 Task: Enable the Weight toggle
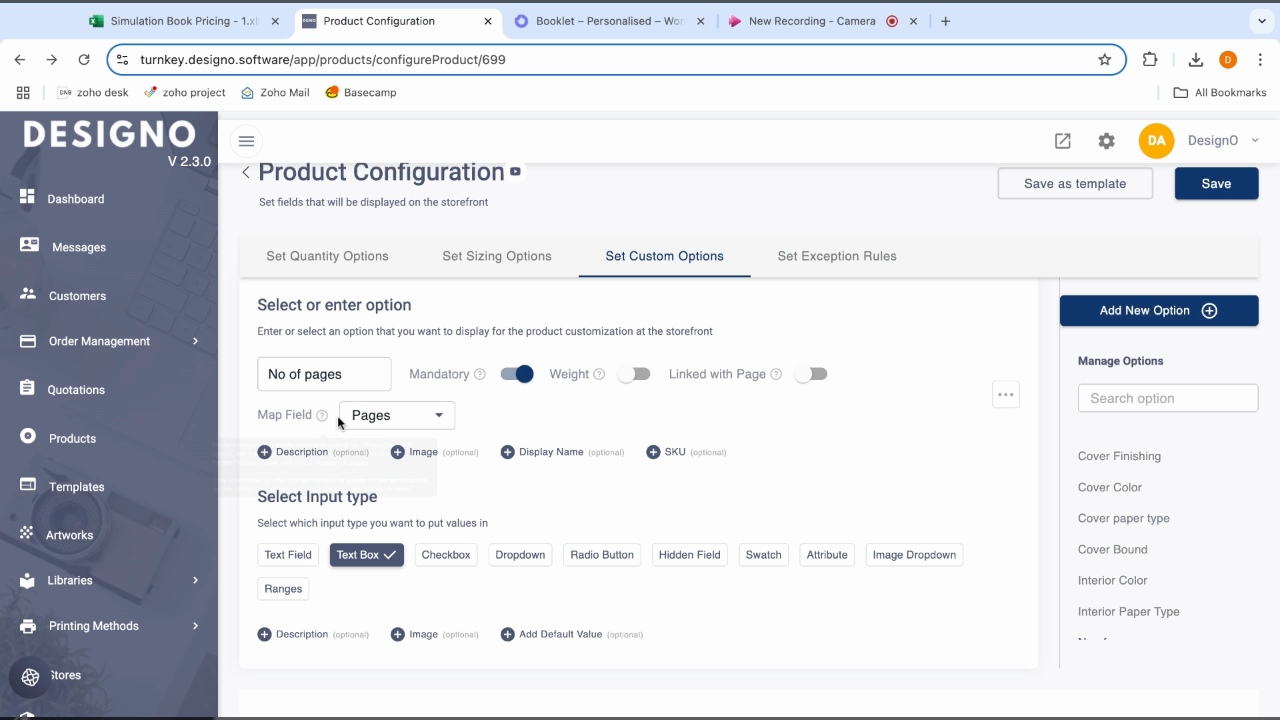(634, 374)
